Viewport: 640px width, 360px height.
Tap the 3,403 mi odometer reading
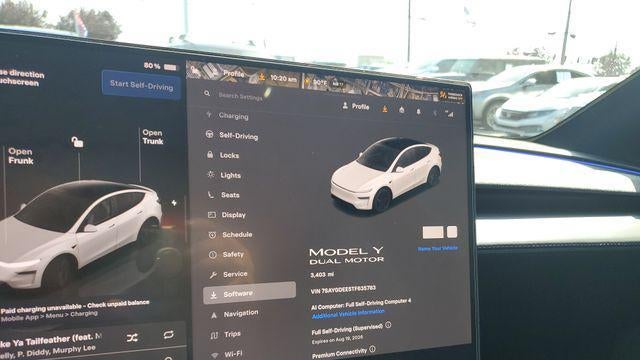tap(322, 275)
